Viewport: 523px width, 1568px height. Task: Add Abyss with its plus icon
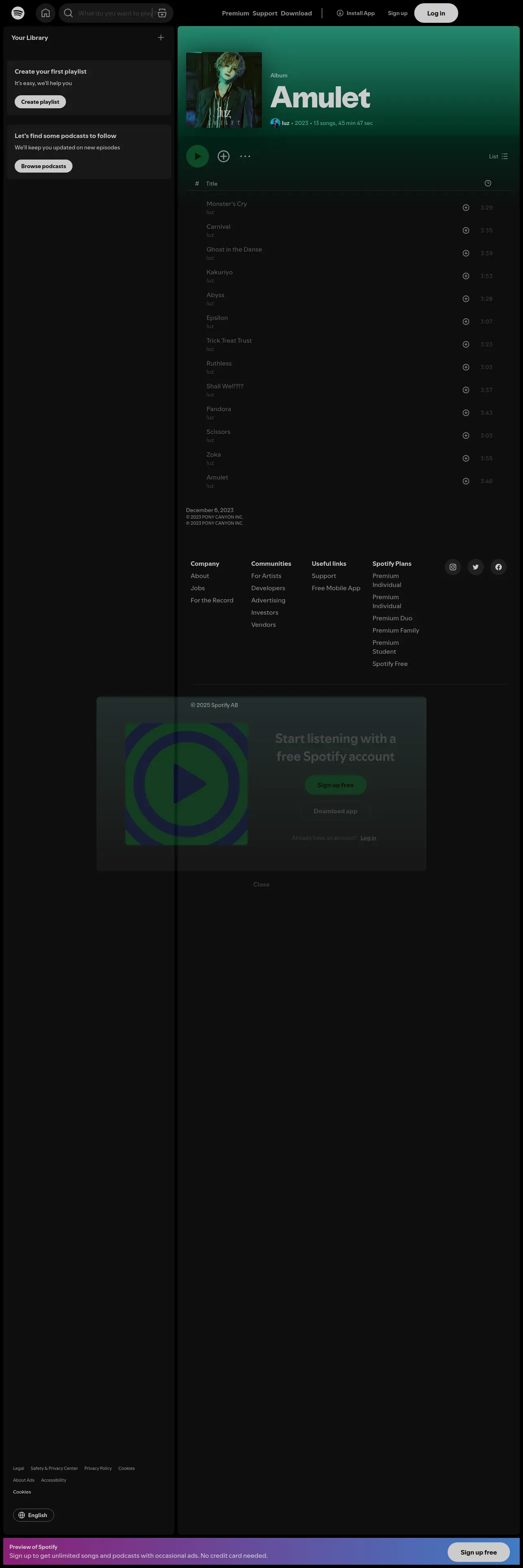point(466,299)
